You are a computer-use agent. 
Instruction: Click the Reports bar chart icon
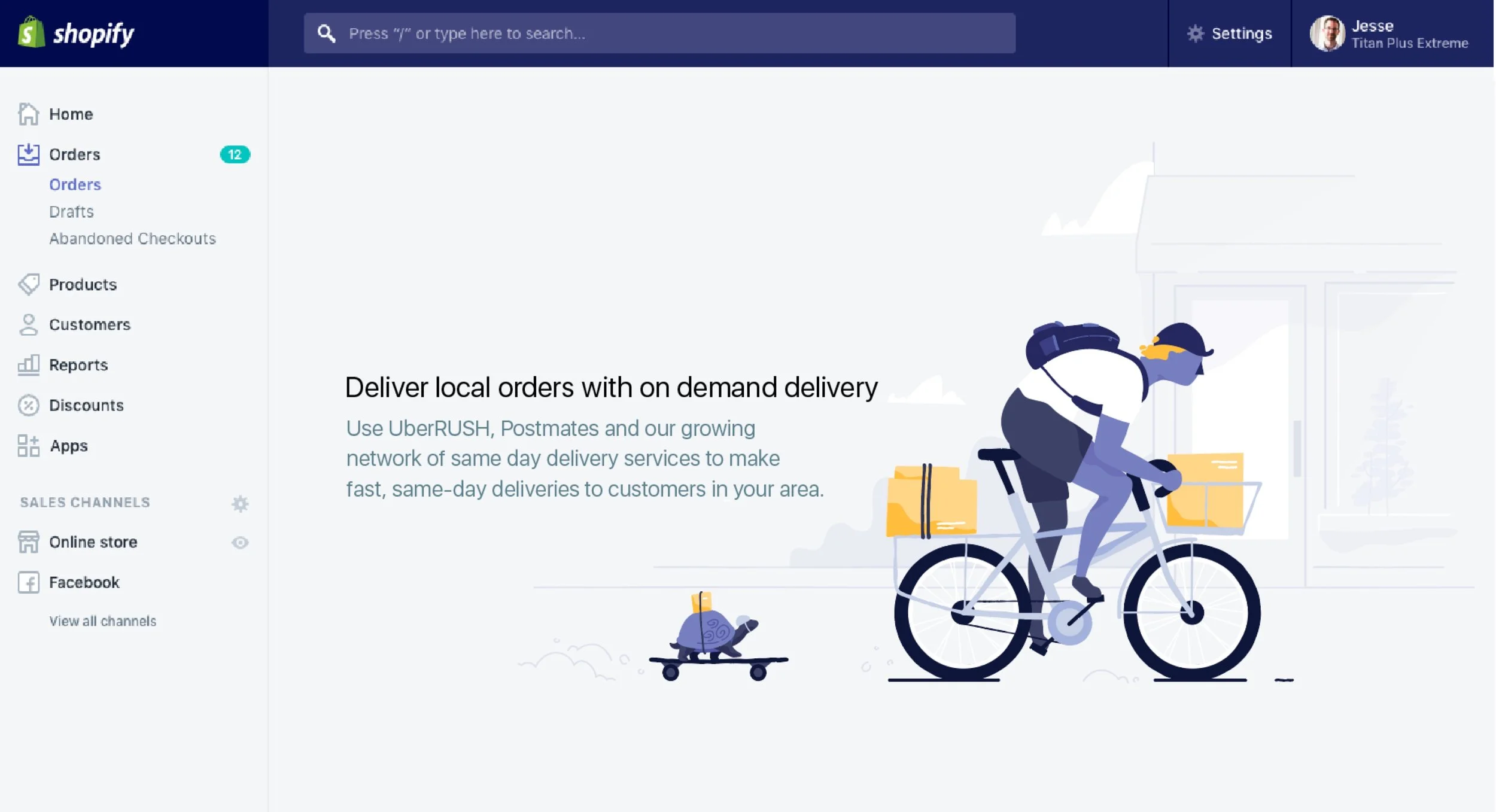tap(28, 364)
